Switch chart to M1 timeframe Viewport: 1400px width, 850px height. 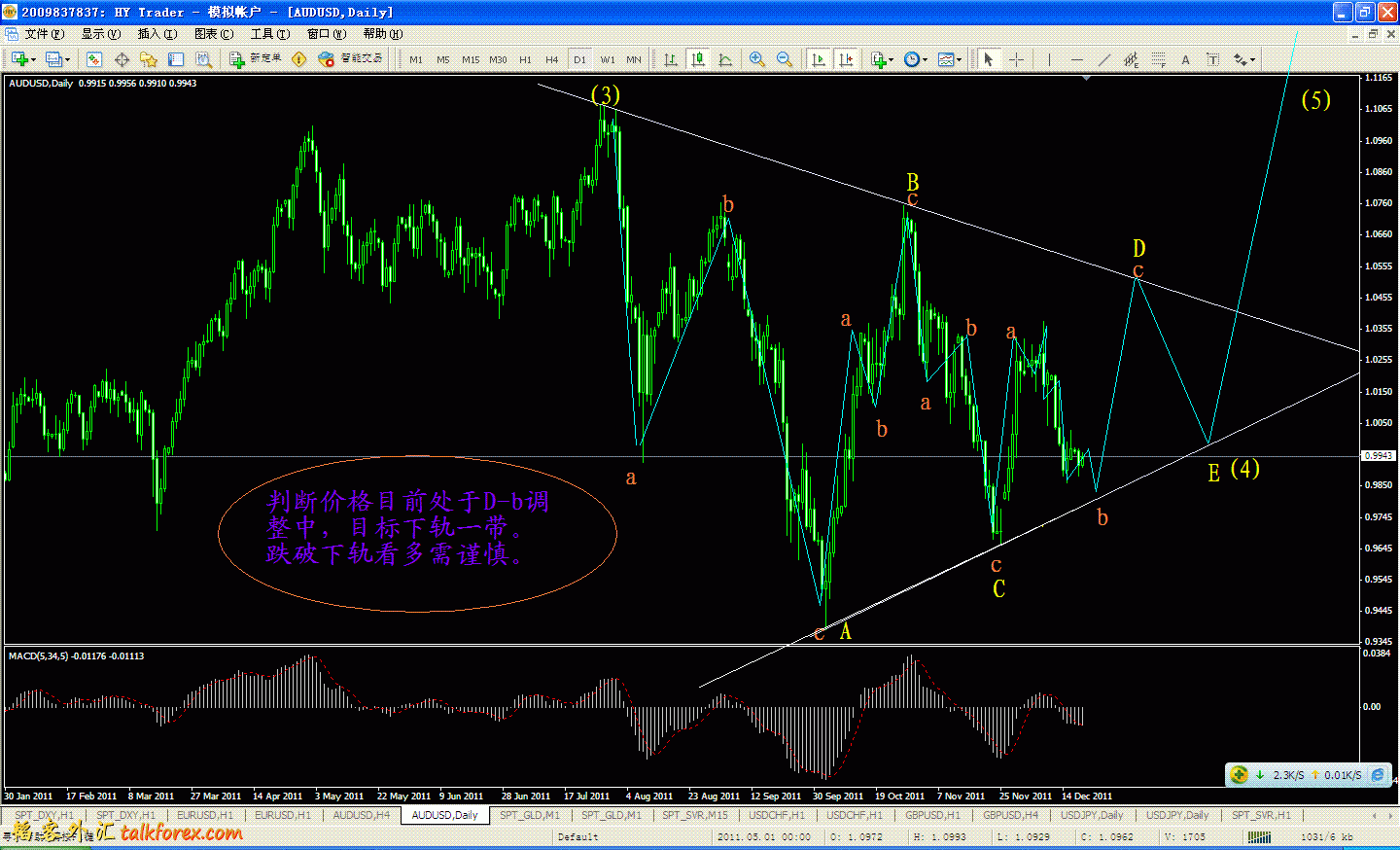click(416, 59)
